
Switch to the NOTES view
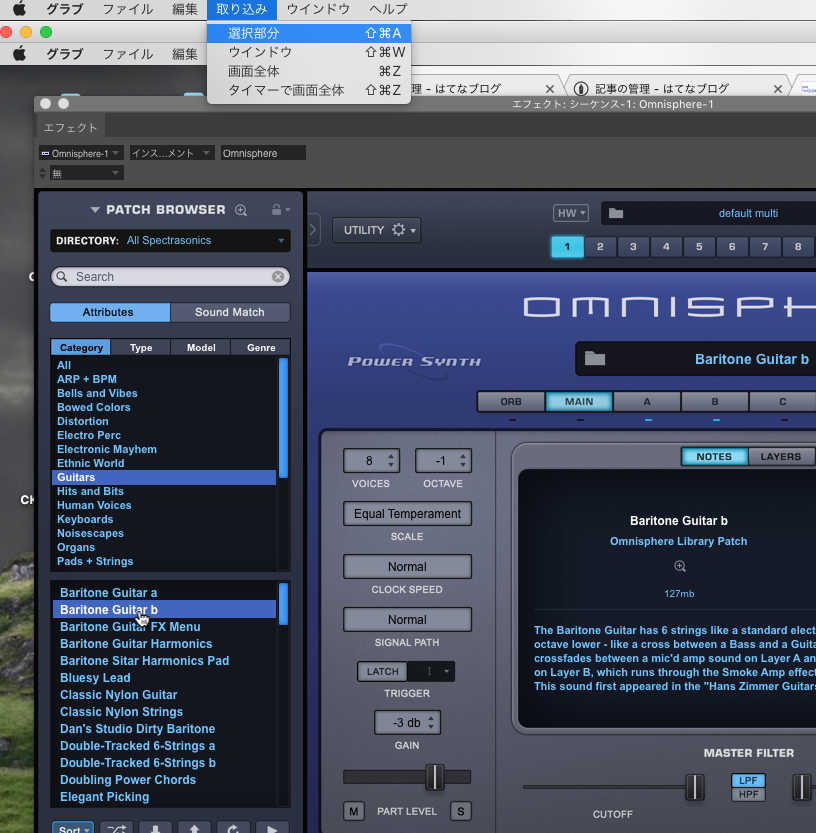(714, 456)
